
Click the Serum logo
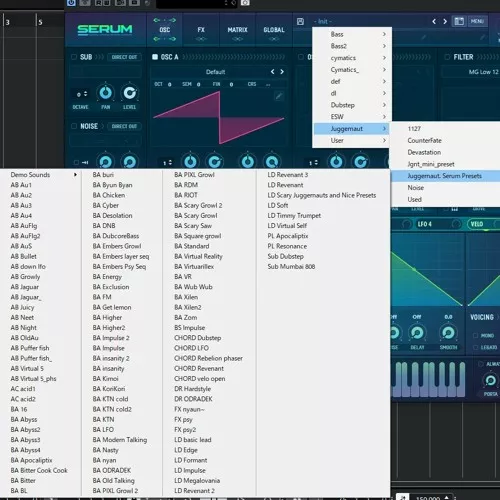tap(105, 30)
